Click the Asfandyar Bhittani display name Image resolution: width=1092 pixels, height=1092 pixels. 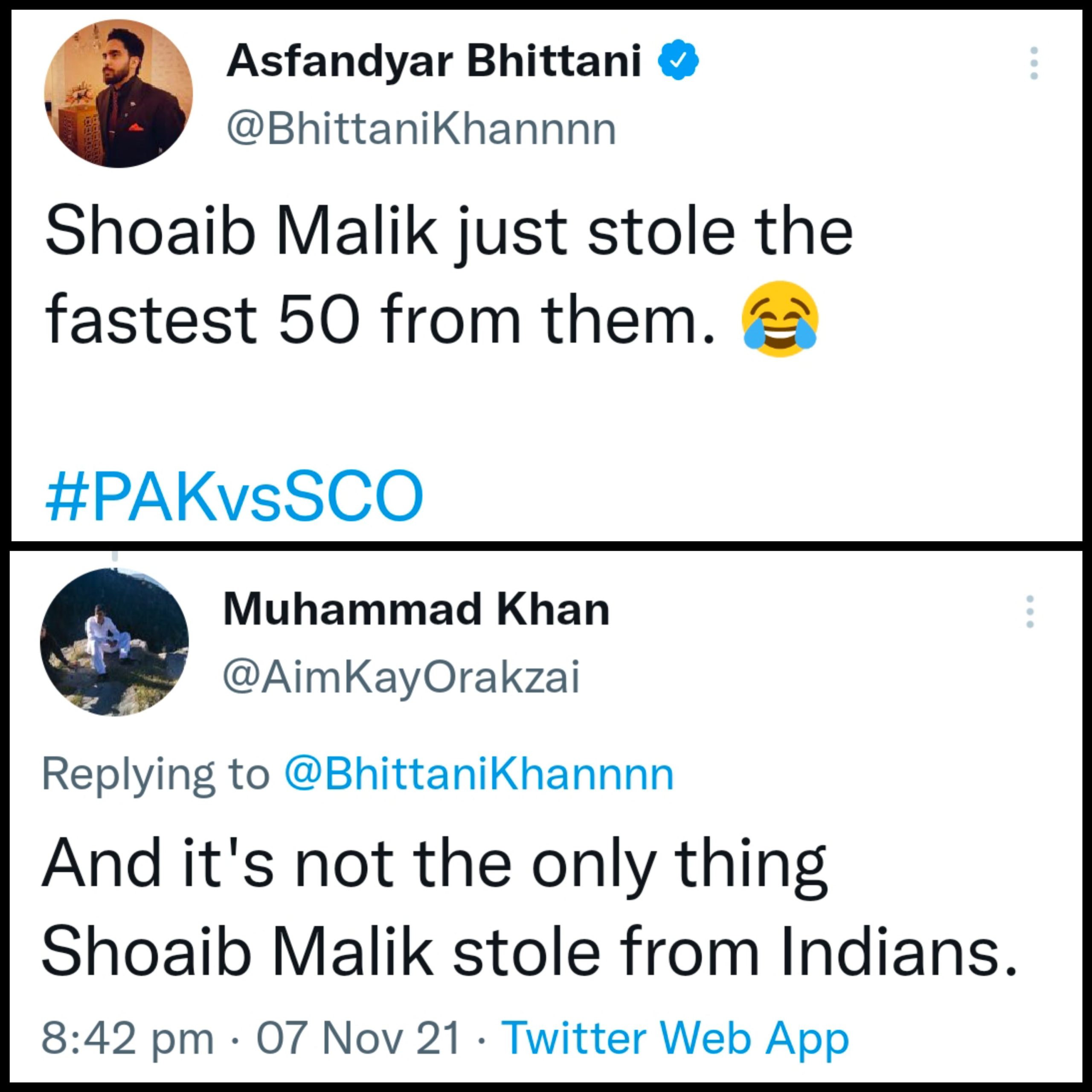(x=433, y=61)
